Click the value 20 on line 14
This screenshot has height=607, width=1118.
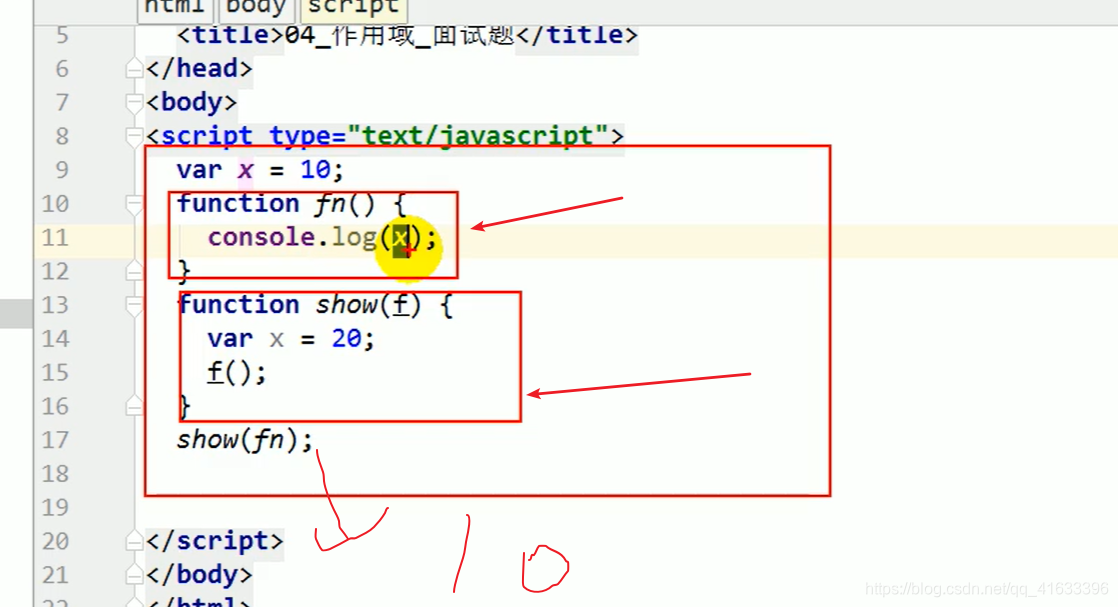[x=347, y=339]
